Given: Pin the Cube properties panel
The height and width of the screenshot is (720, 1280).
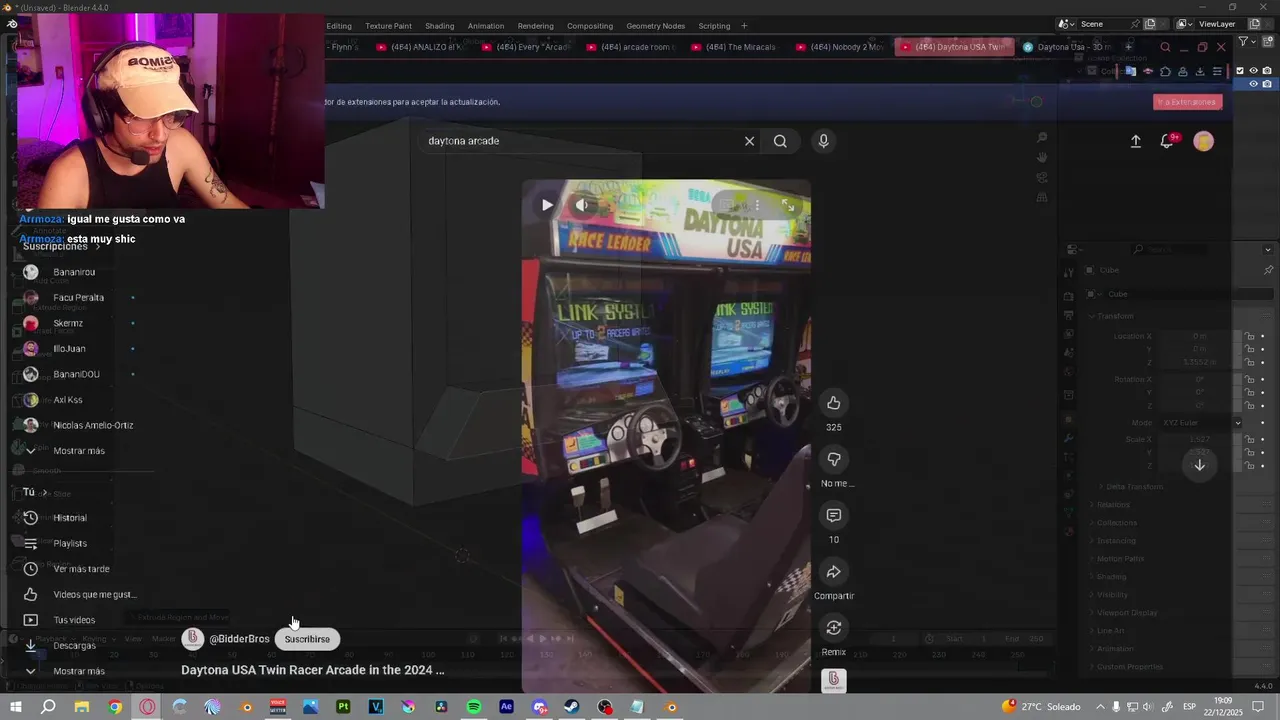Looking at the screenshot, I should coord(1268,270).
